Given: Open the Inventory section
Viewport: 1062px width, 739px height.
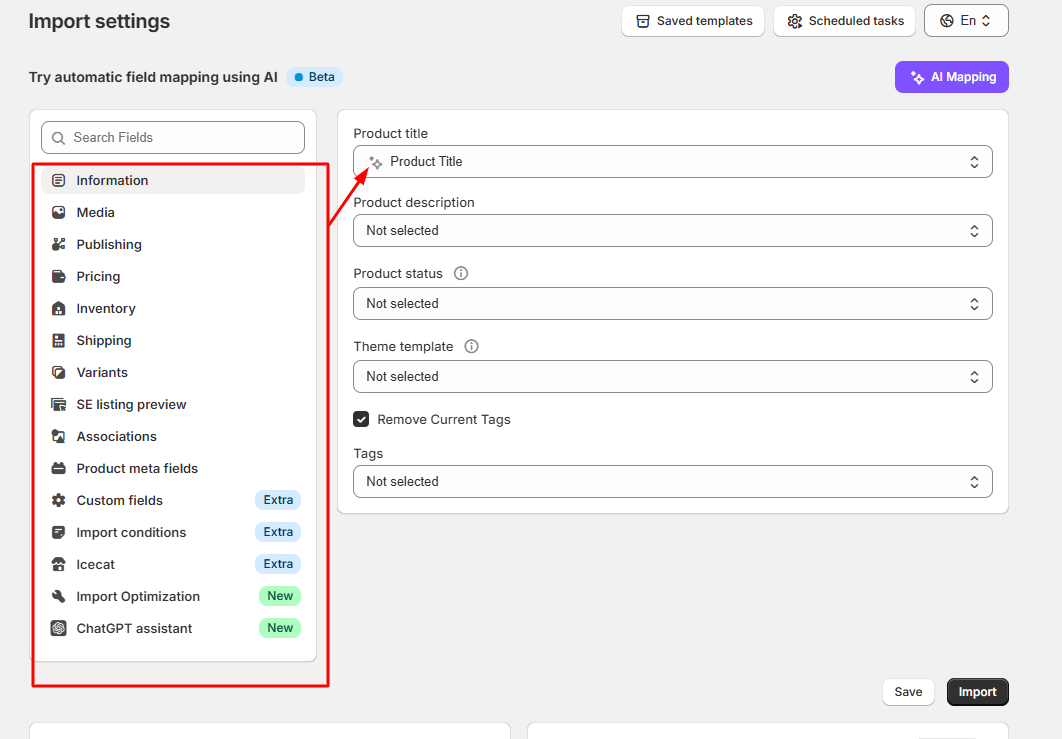Looking at the screenshot, I should coord(173,308).
